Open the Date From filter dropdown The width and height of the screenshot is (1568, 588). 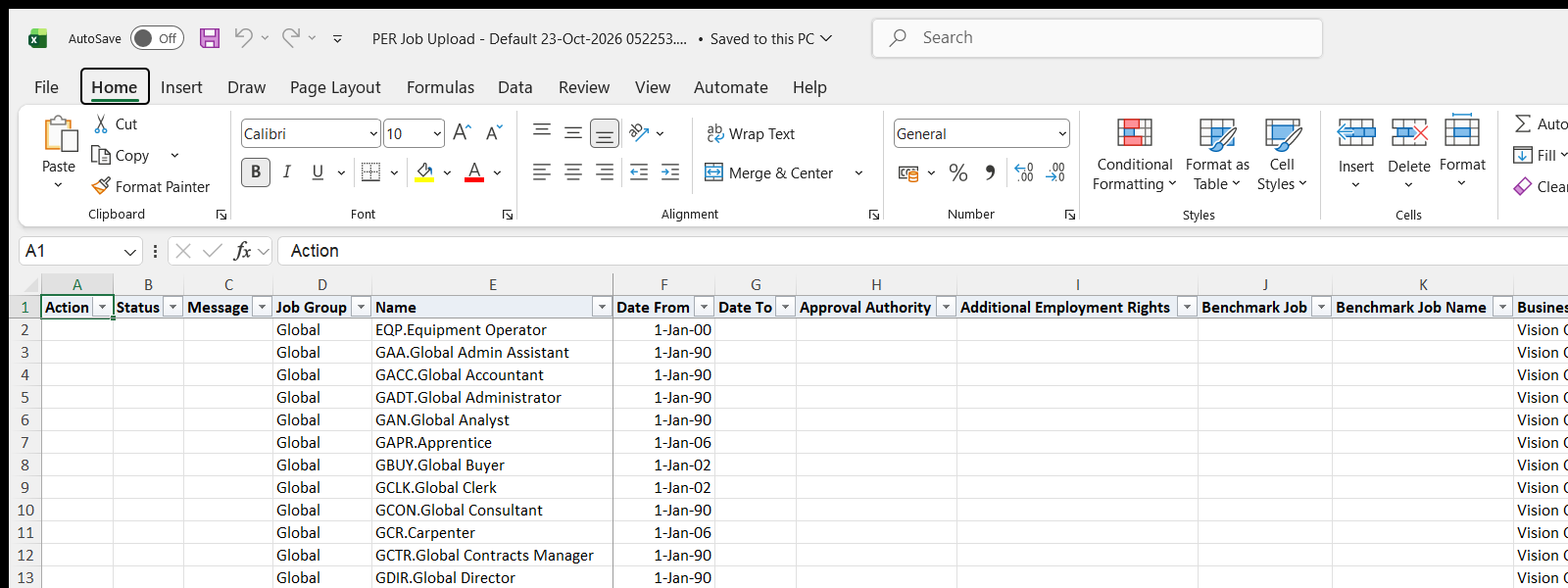click(704, 308)
